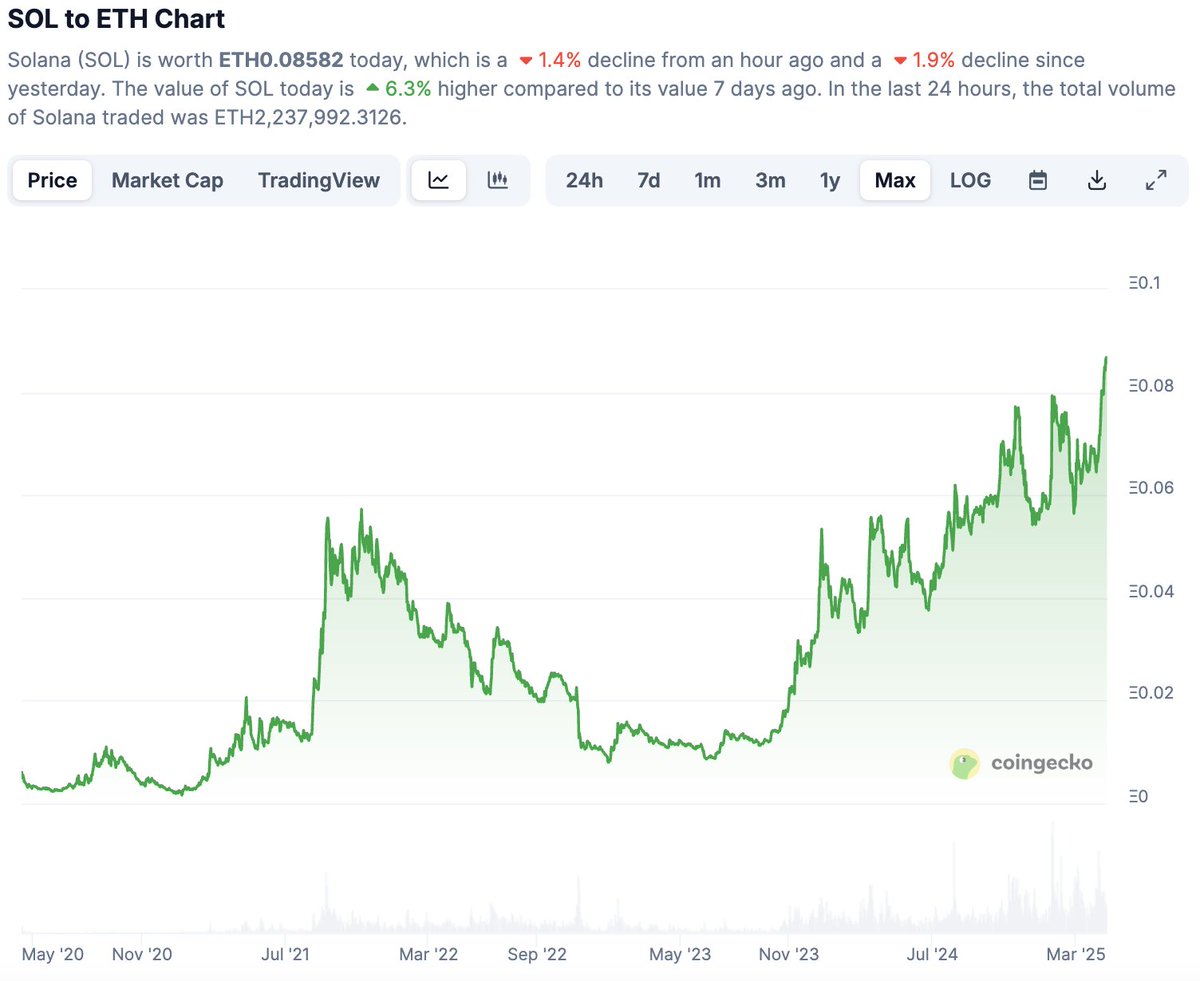Select the 3m time range

coord(770,180)
